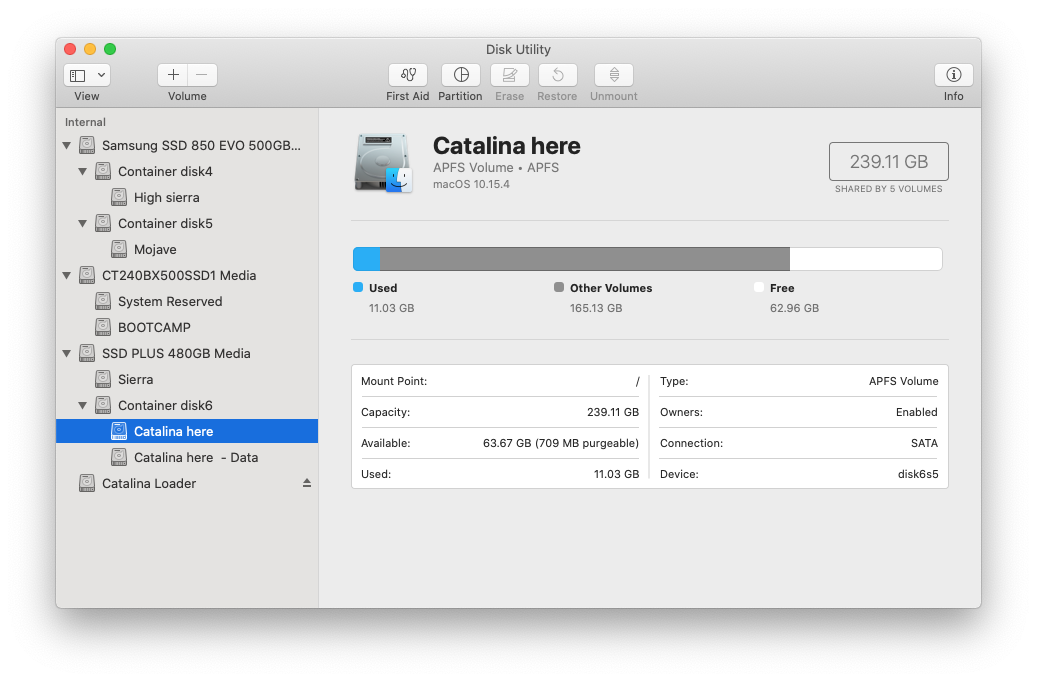
Task: Click white Free segment of usage bar
Action: [866, 259]
